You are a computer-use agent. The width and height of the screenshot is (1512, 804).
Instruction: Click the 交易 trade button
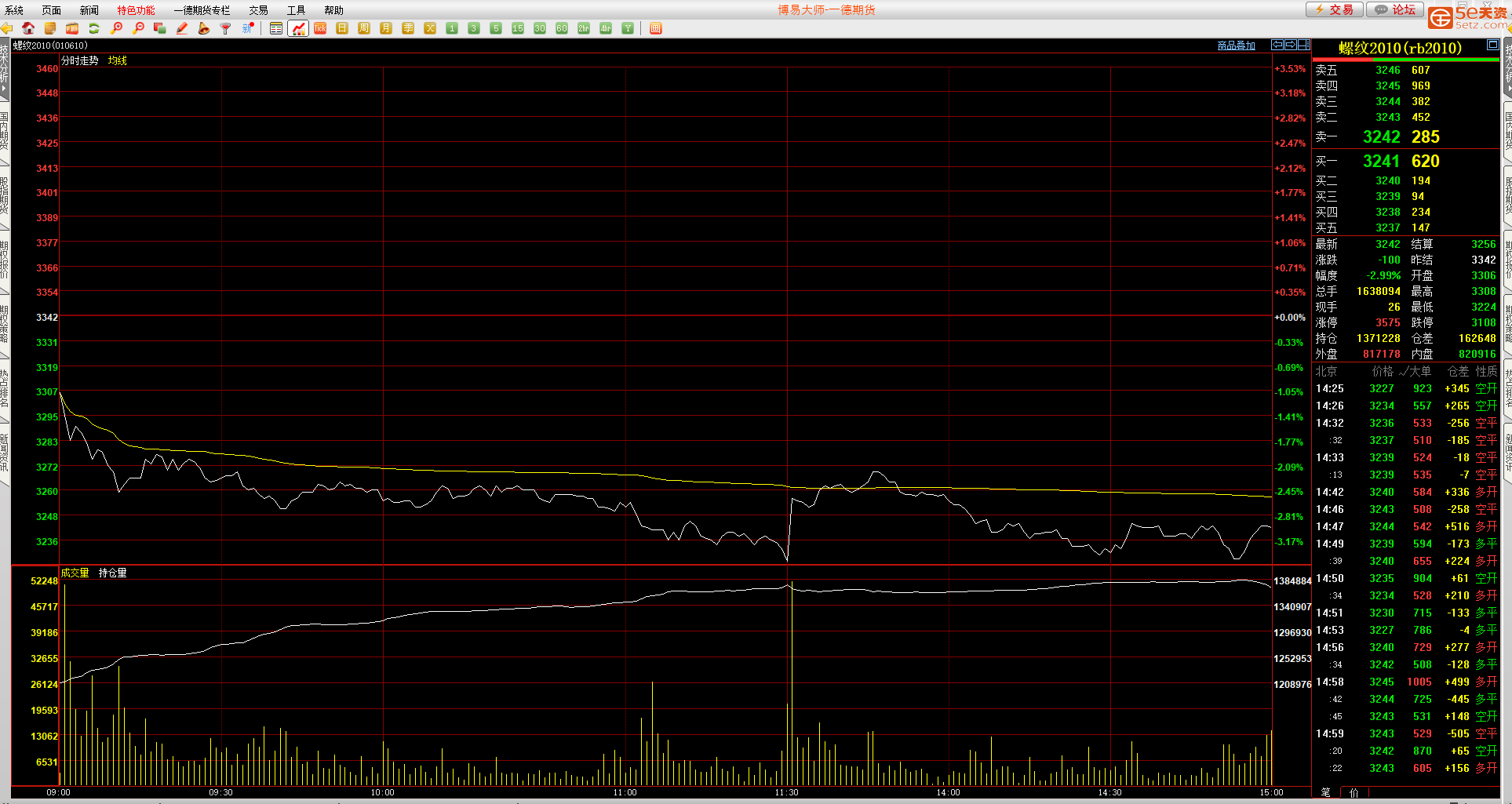point(1334,9)
